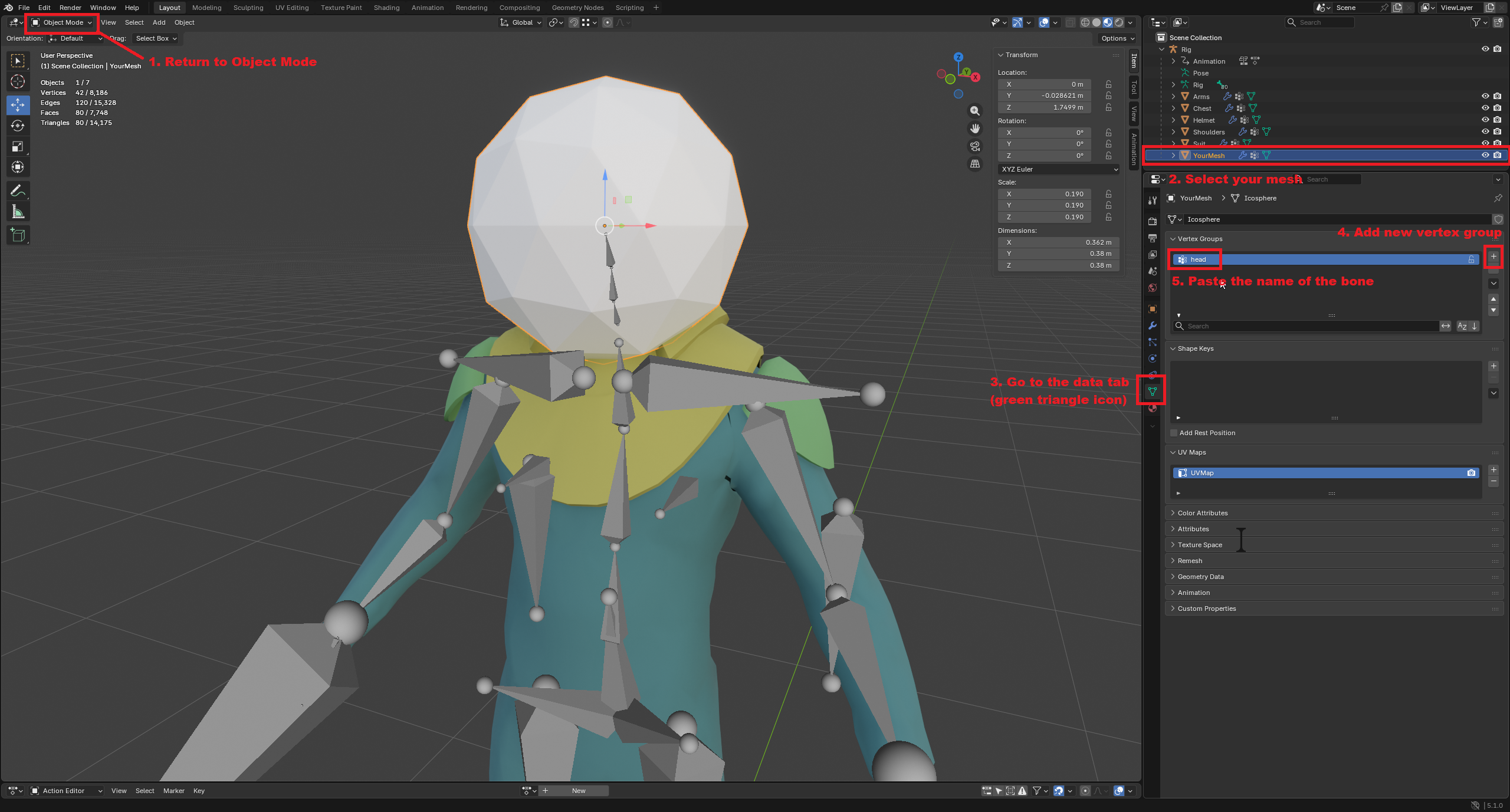Switch to the Sculpting workspace tab
Screen dimensions: 1510x812
coord(248,8)
